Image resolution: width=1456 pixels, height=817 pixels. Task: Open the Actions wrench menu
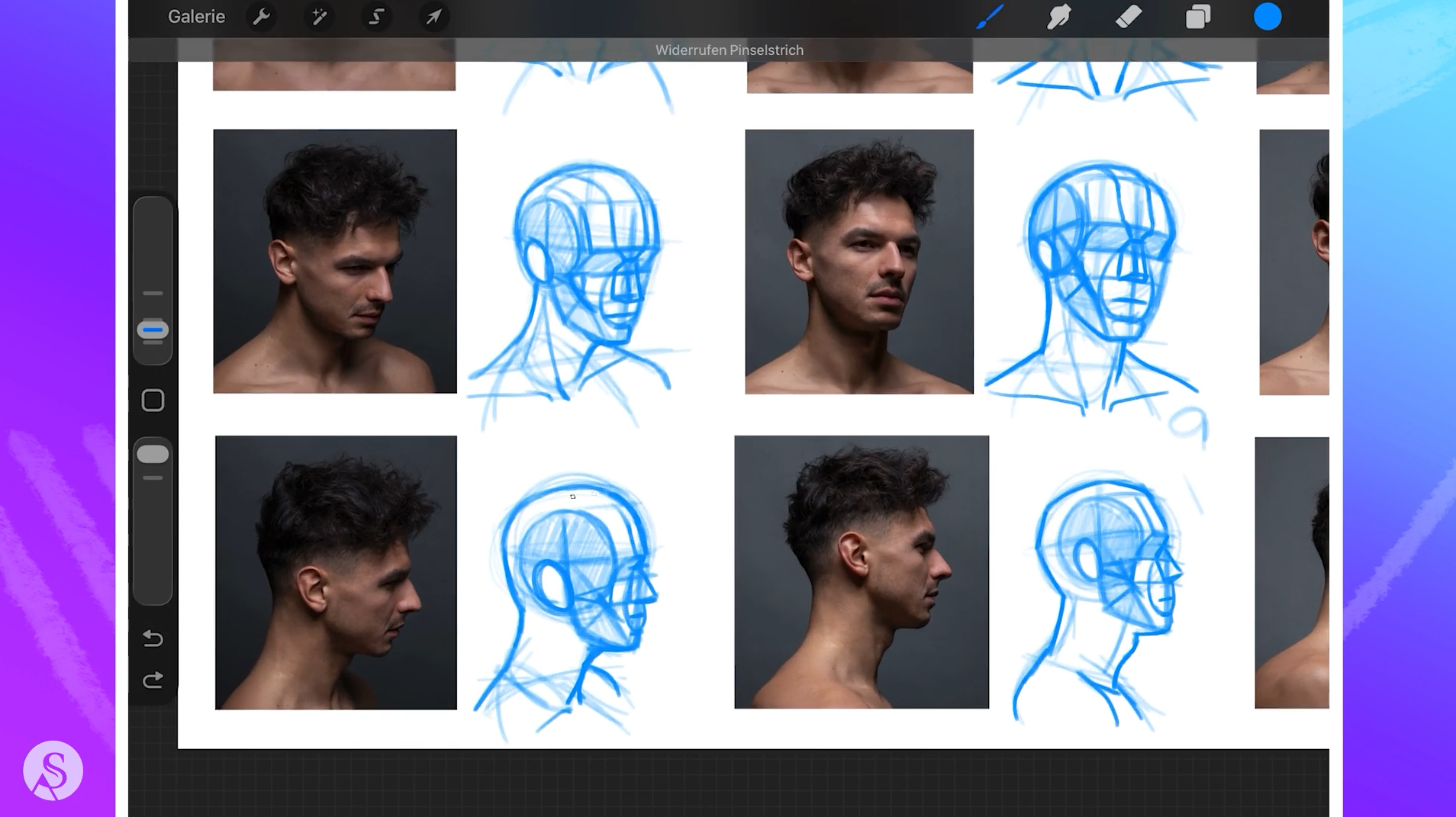(262, 17)
